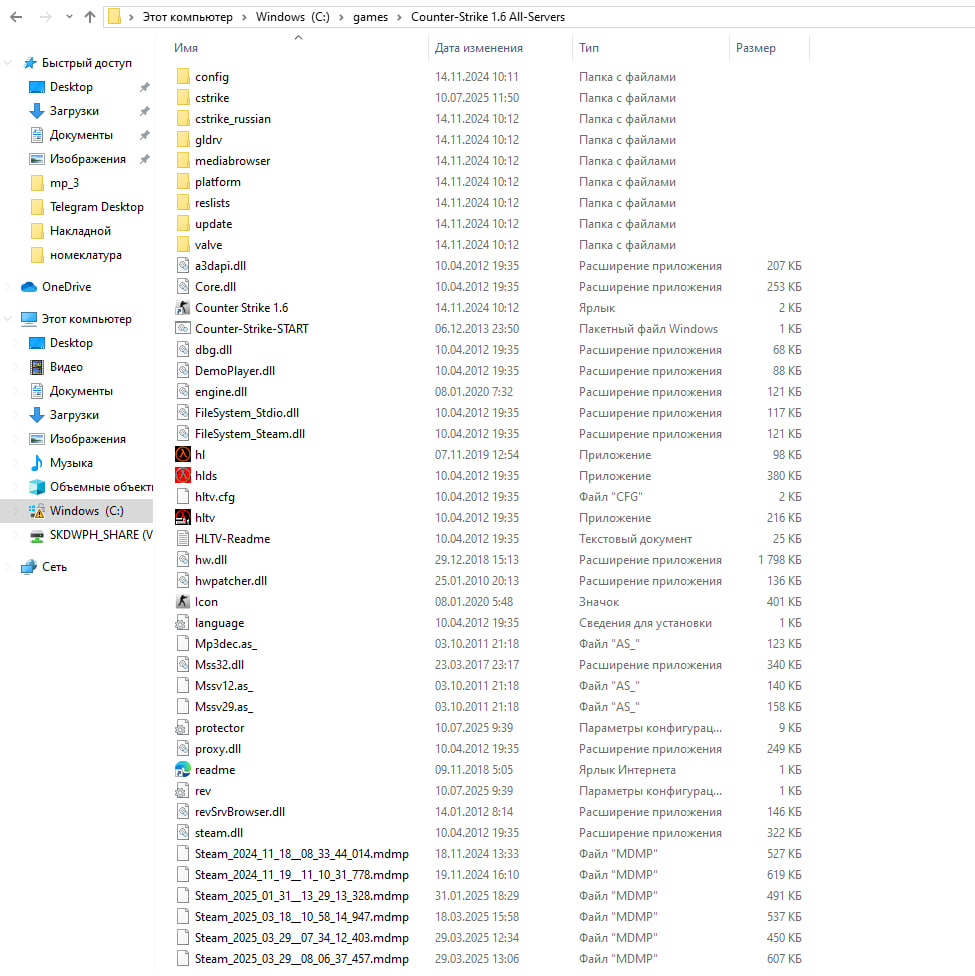Click Сеть network icon
975x976 pixels.
point(29,567)
